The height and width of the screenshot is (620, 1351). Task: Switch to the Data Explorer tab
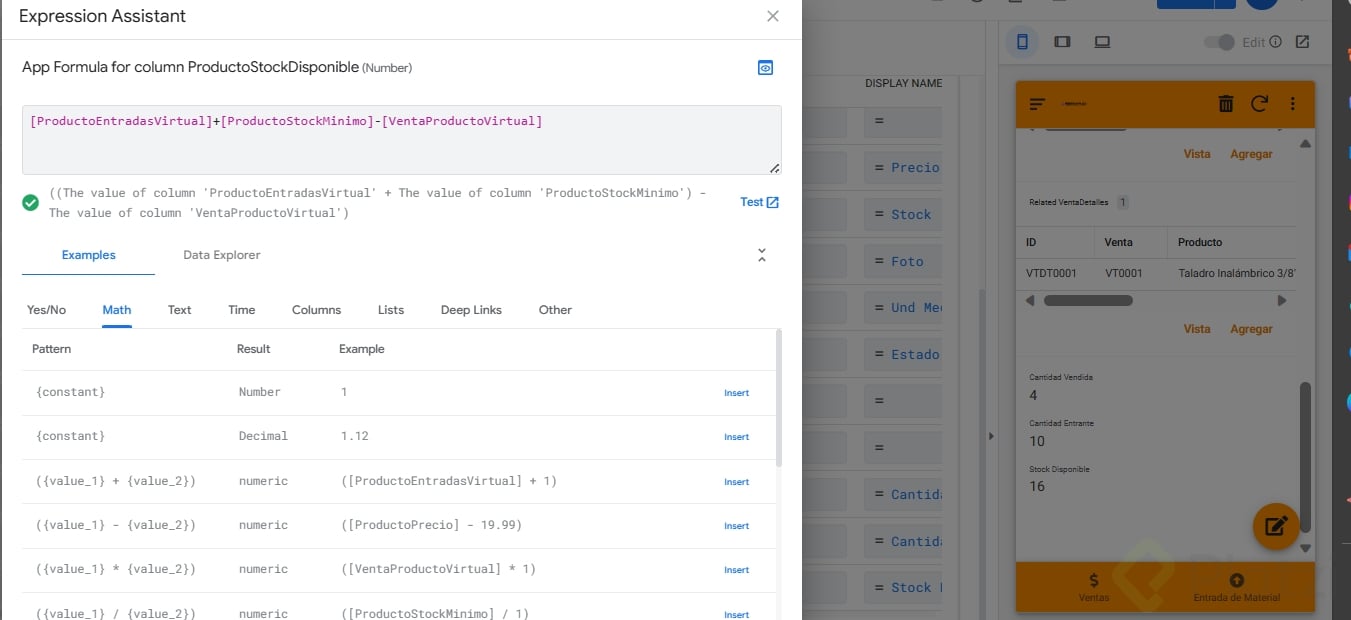click(221, 255)
